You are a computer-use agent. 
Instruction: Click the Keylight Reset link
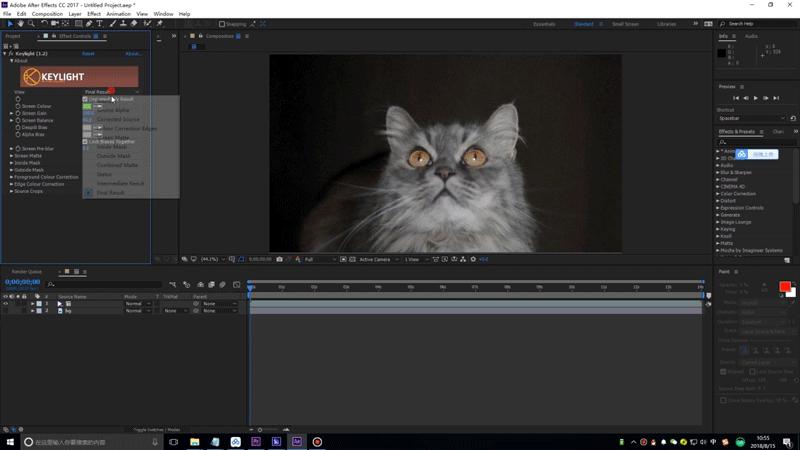point(88,53)
